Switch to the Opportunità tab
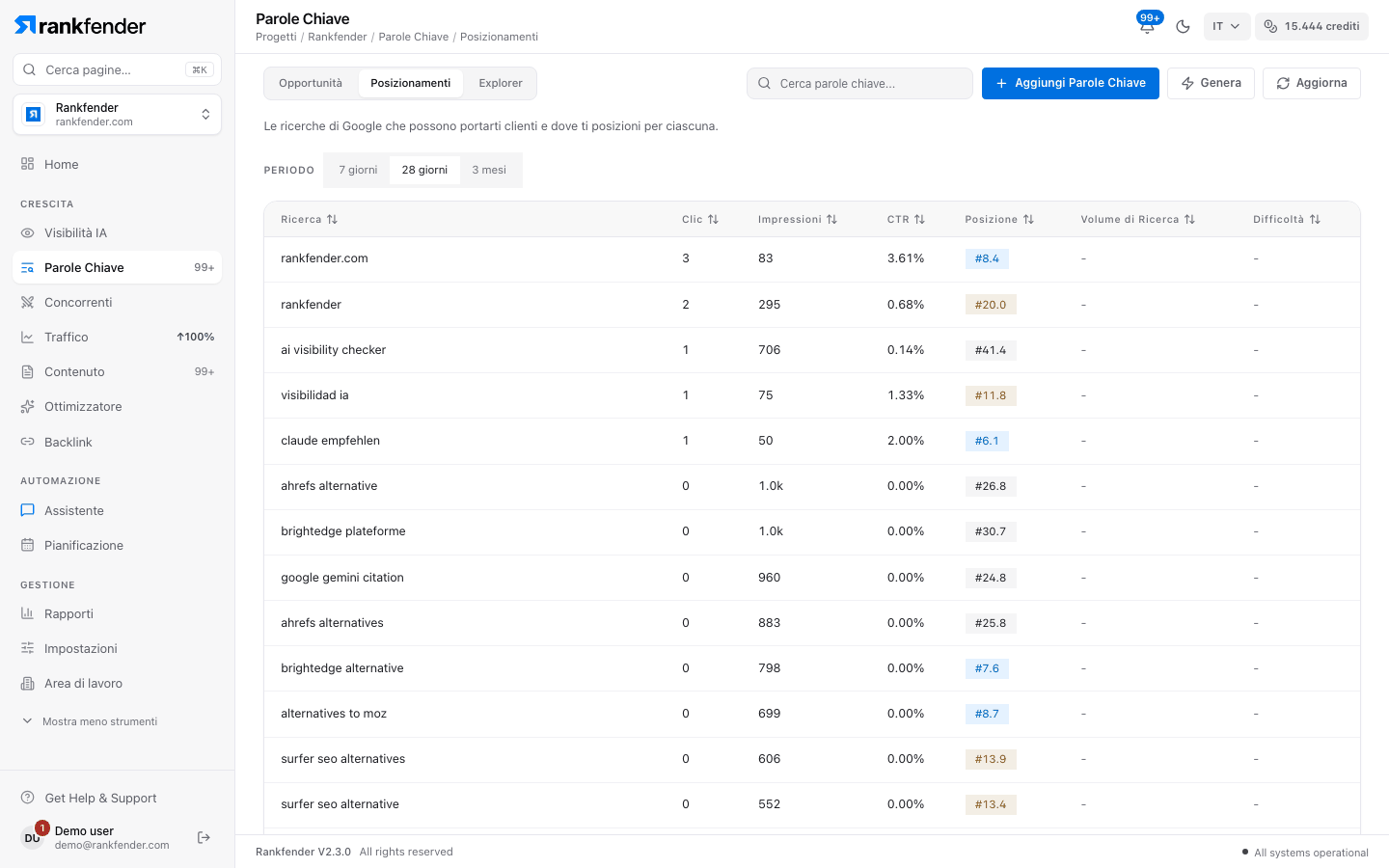The image size is (1389, 868). click(311, 83)
